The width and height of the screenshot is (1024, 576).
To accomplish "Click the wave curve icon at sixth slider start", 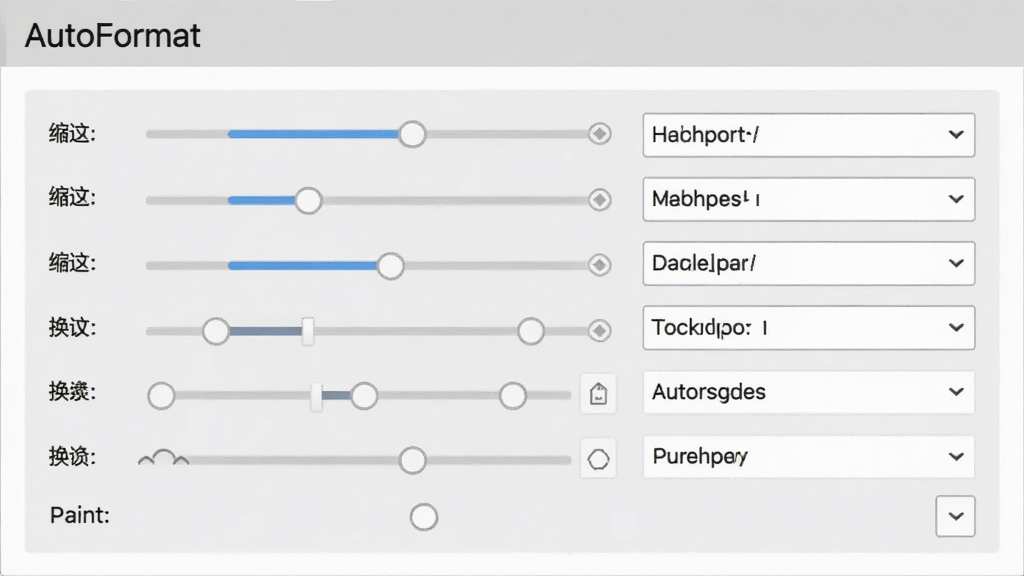I will (x=163, y=458).
